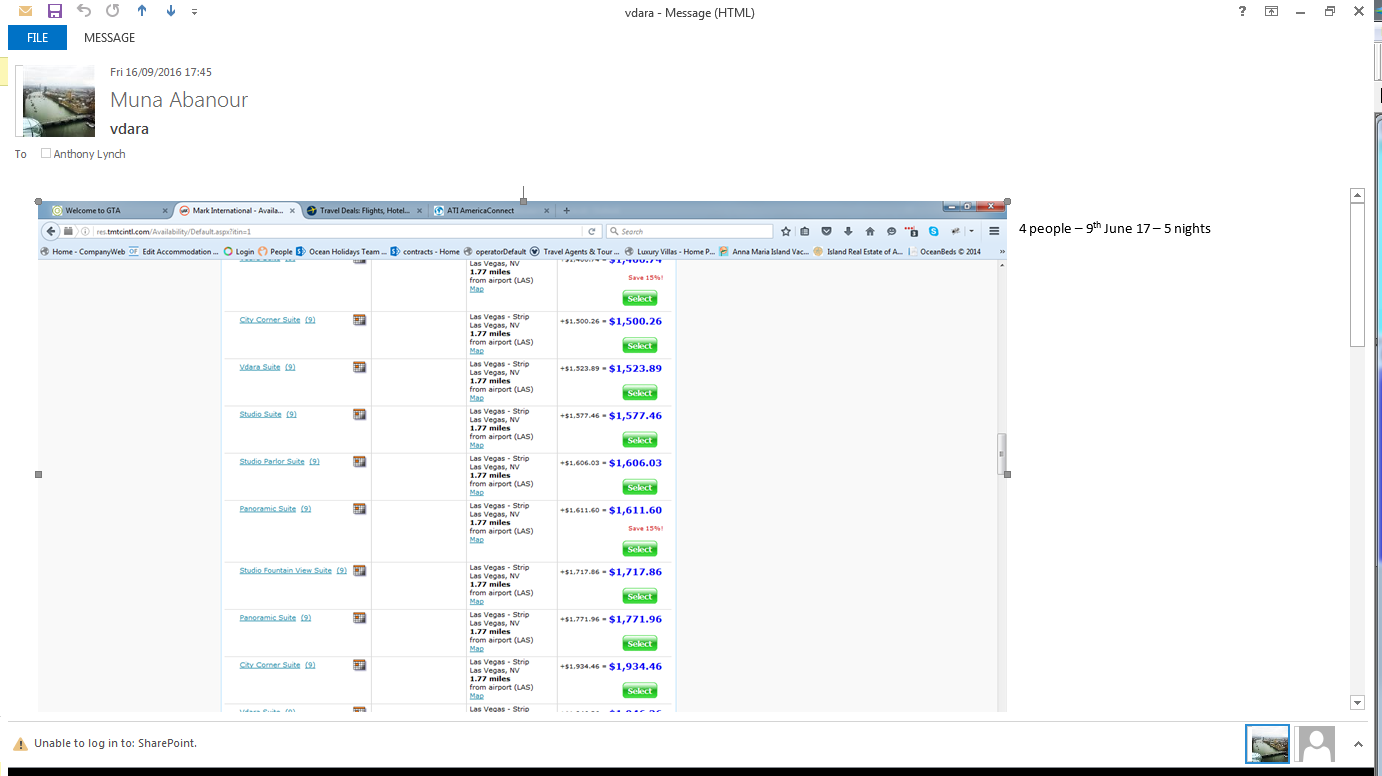Click the 'operatorDefault' bookmark
This screenshot has width=1382, height=776.
pyautogui.click(x=494, y=252)
